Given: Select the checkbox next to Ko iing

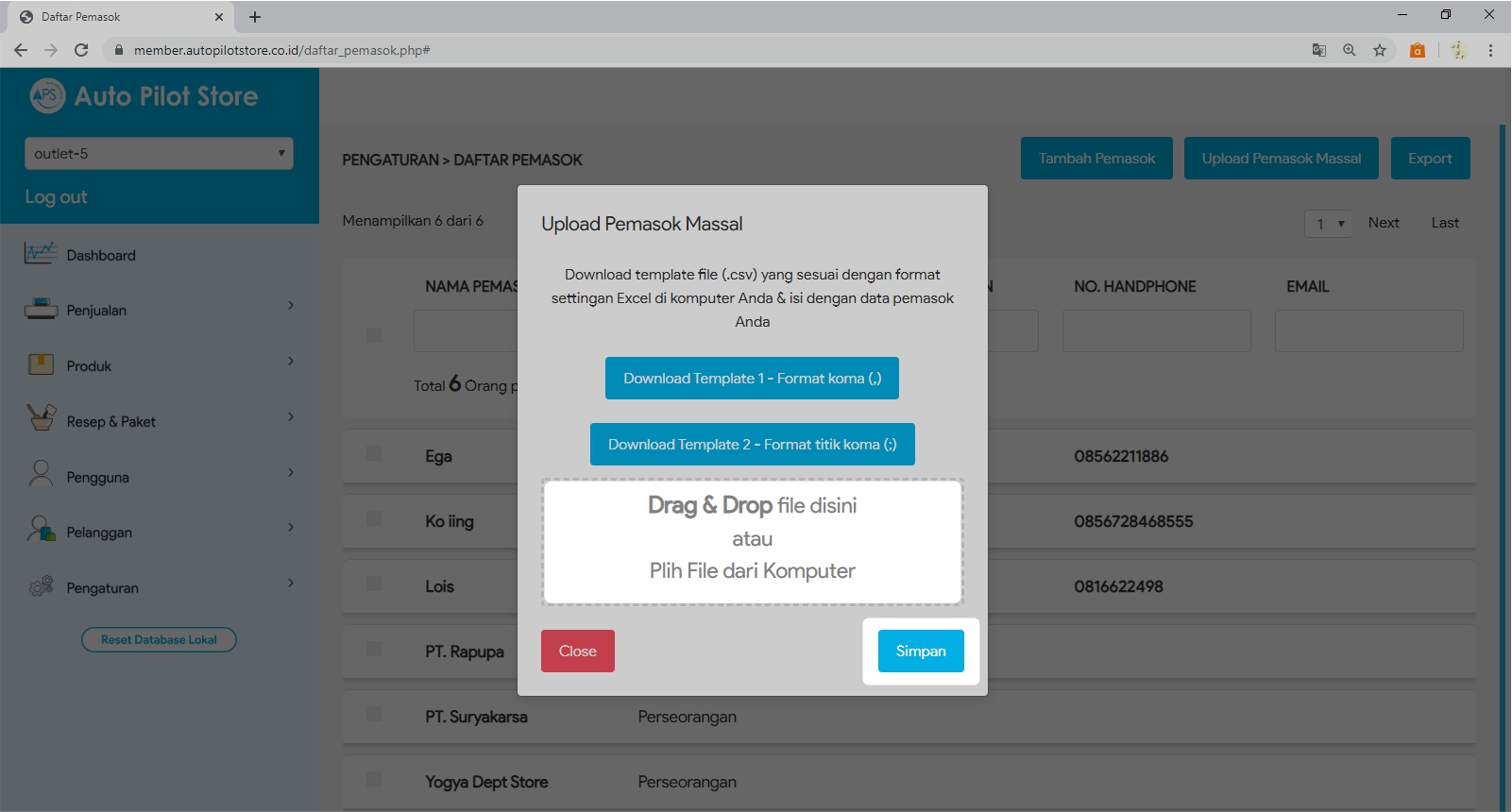Looking at the screenshot, I should pyautogui.click(x=374, y=519).
